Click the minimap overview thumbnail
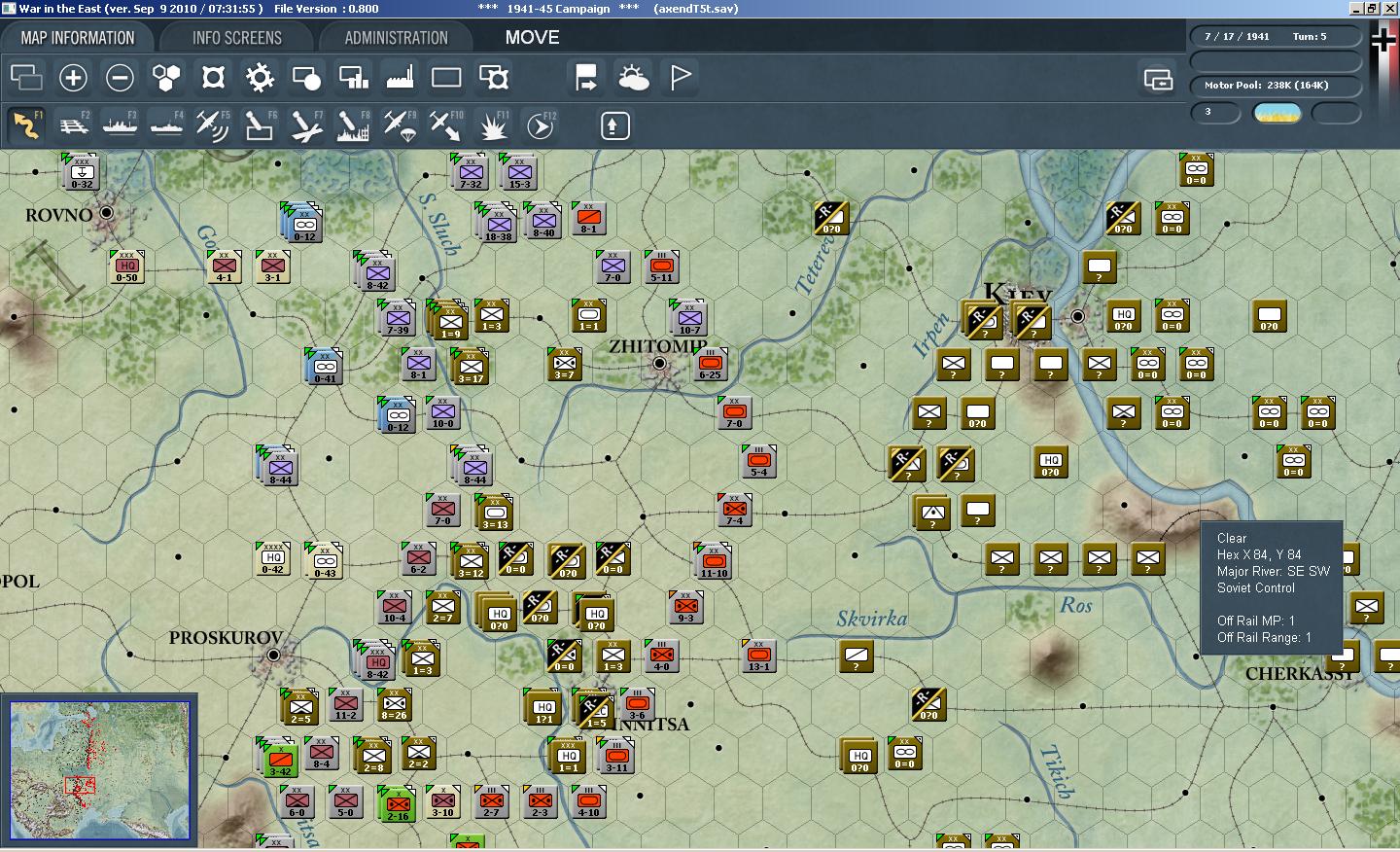1400x852 pixels. click(x=99, y=769)
